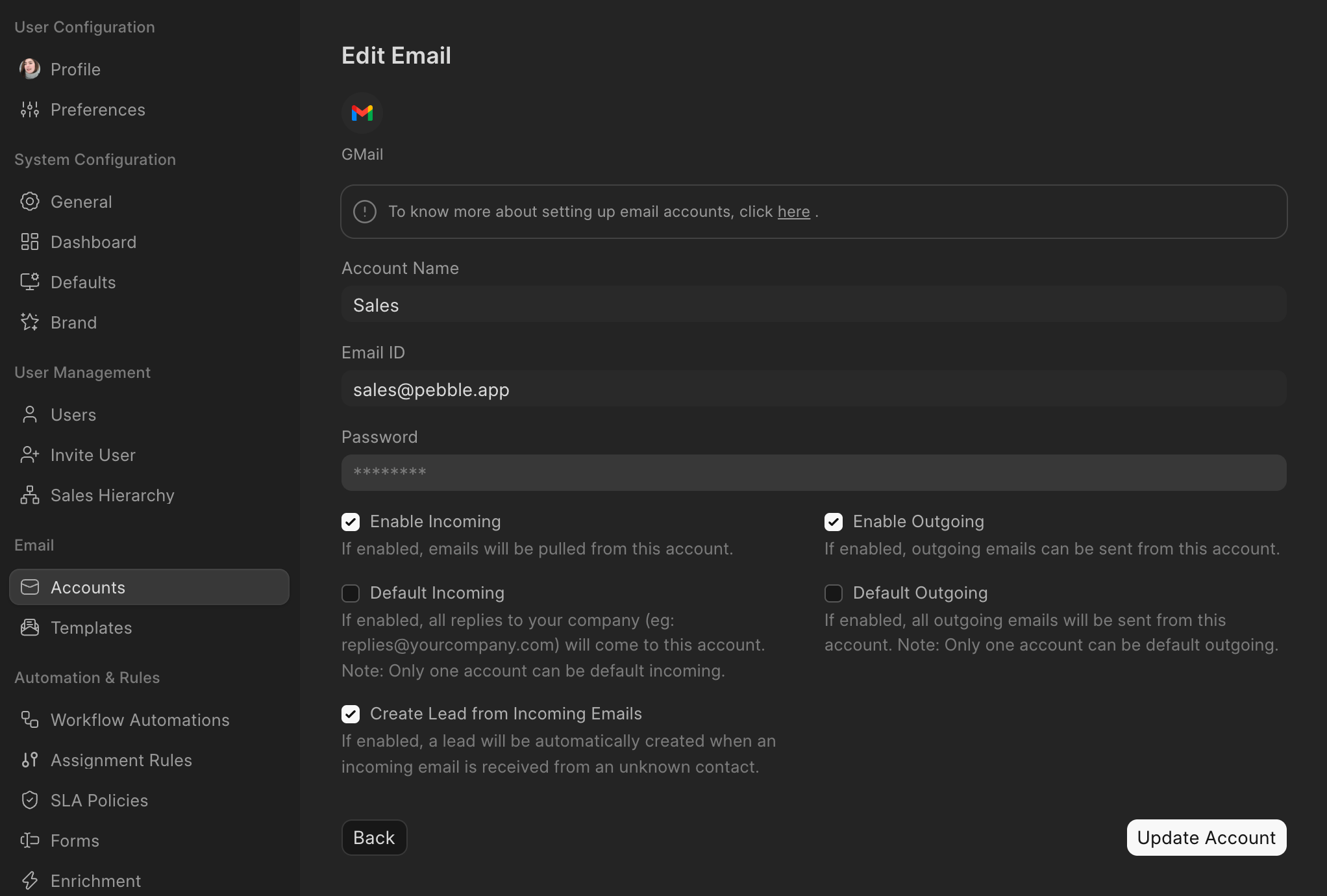
Task: Go to Preferences in sidebar
Action: point(149,109)
